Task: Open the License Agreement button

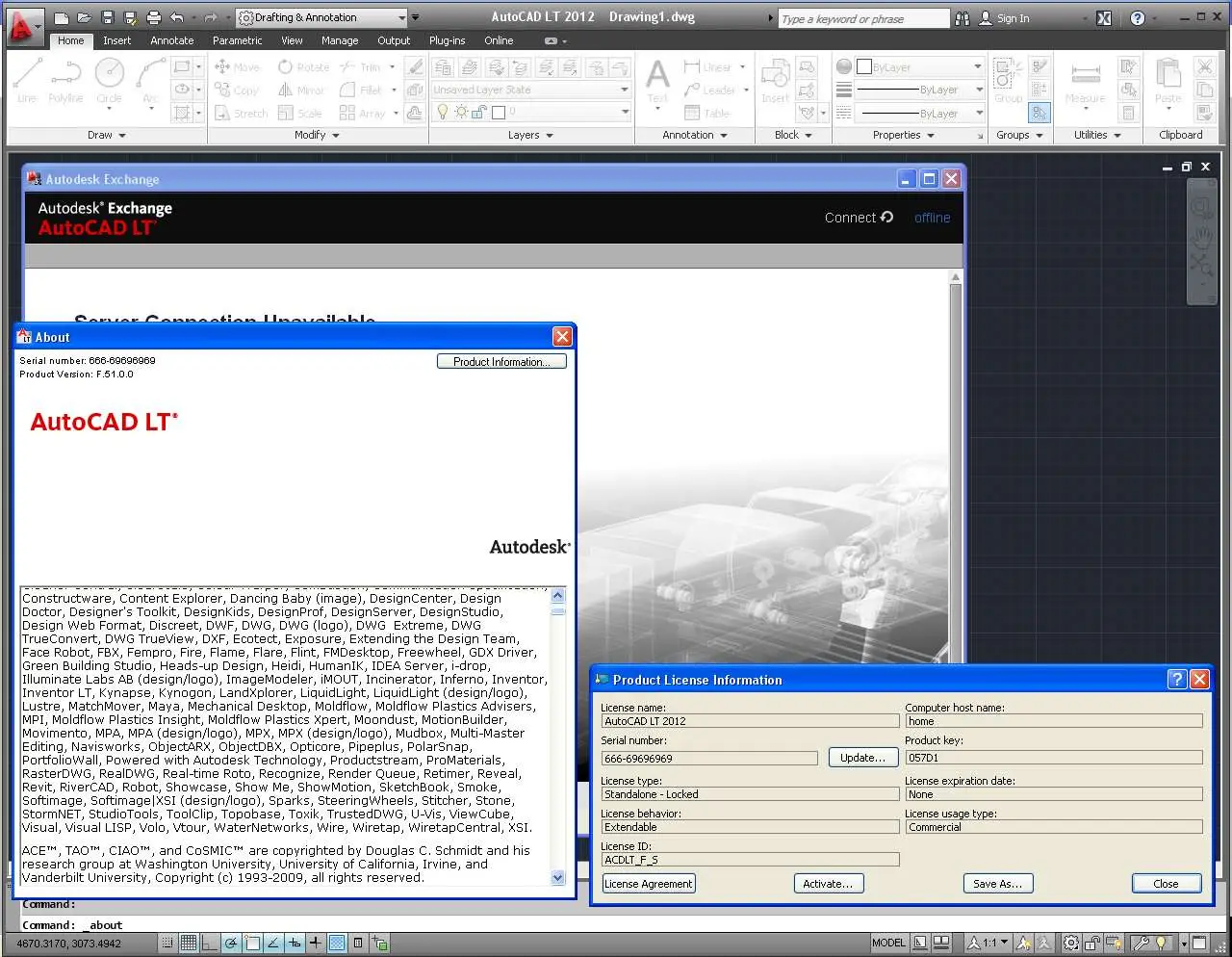Action: (x=648, y=884)
